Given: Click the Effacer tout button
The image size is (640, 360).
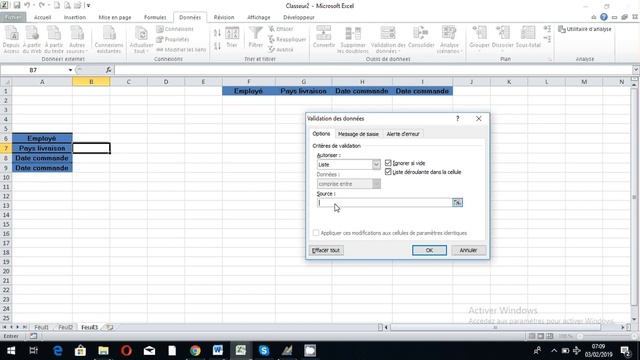Looking at the screenshot, I should (x=326, y=250).
